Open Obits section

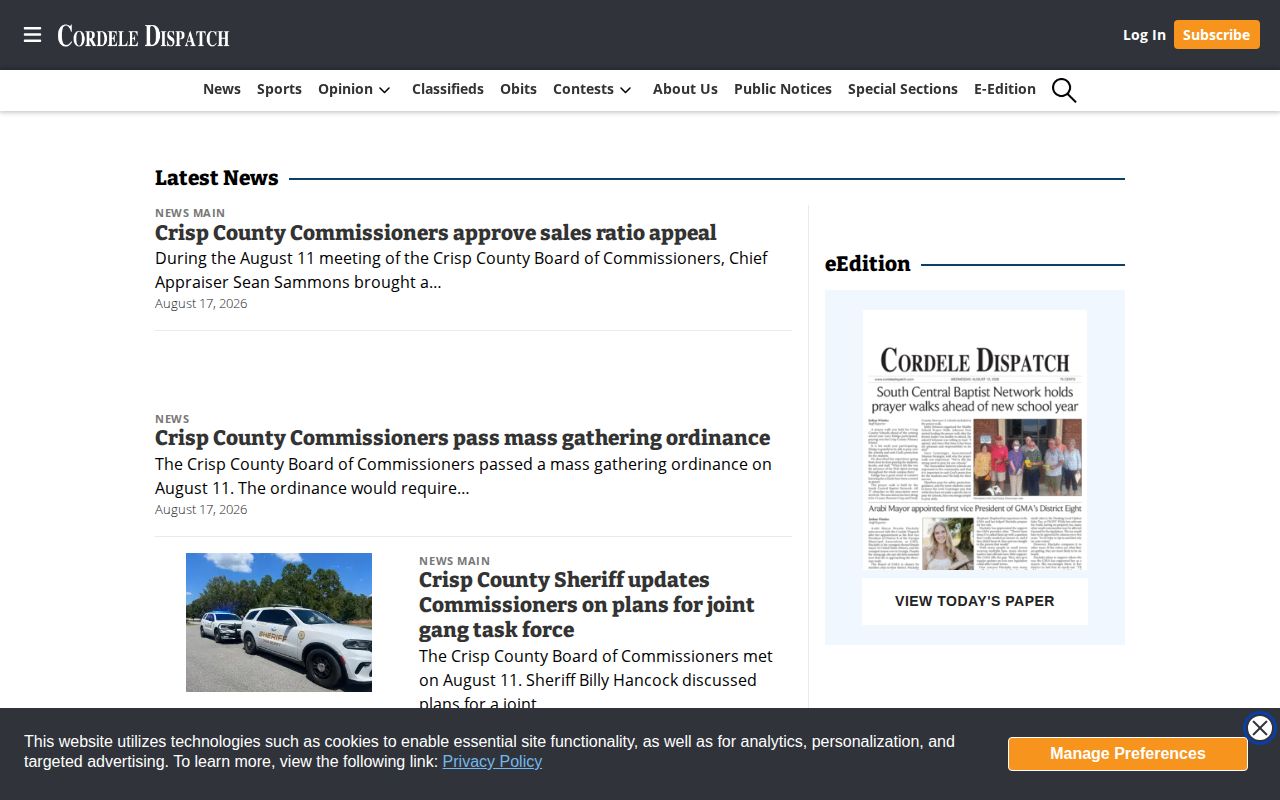(x=518, y=89)
